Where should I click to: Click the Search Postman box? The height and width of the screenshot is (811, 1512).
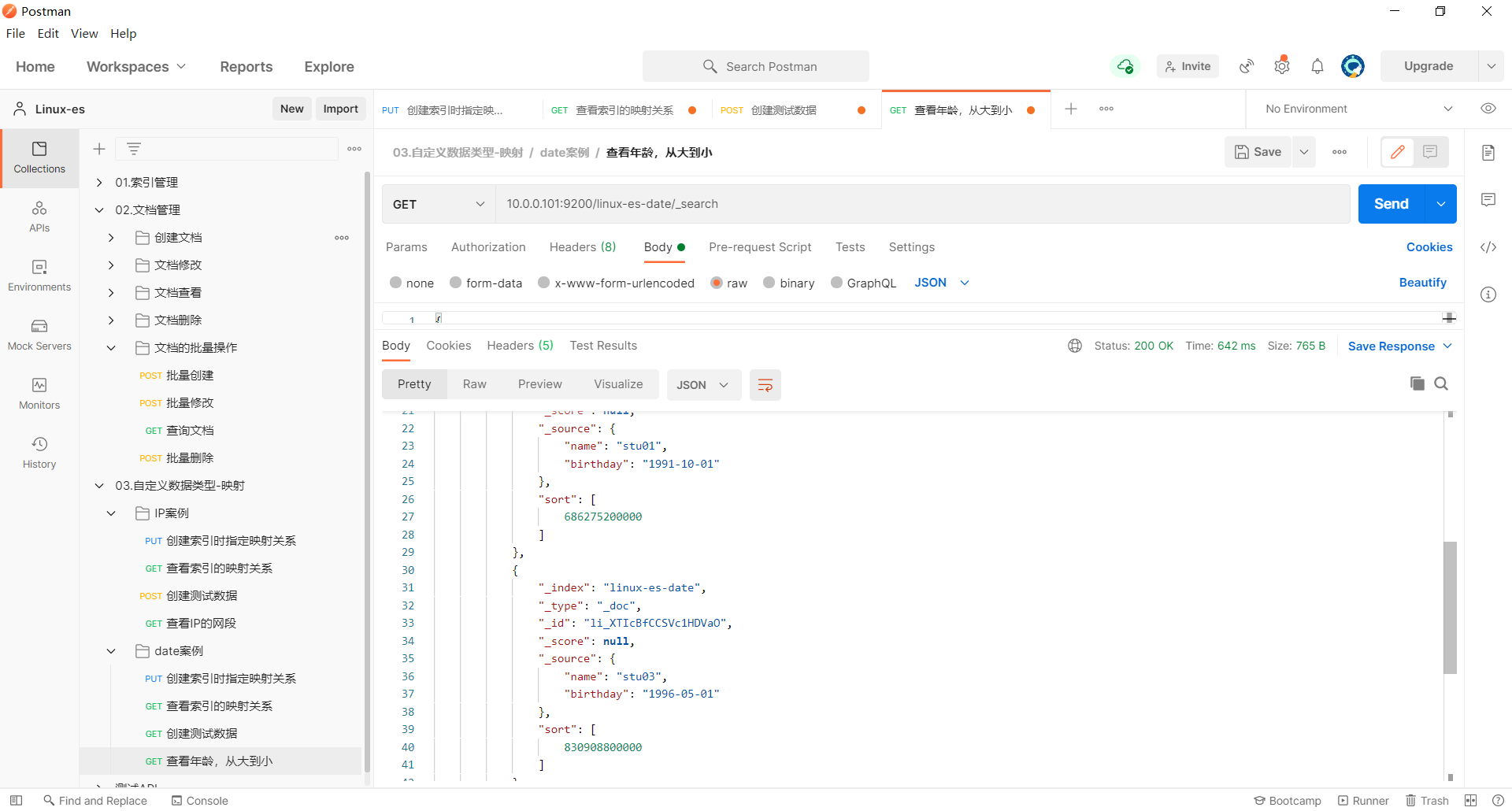click(756, 66)
